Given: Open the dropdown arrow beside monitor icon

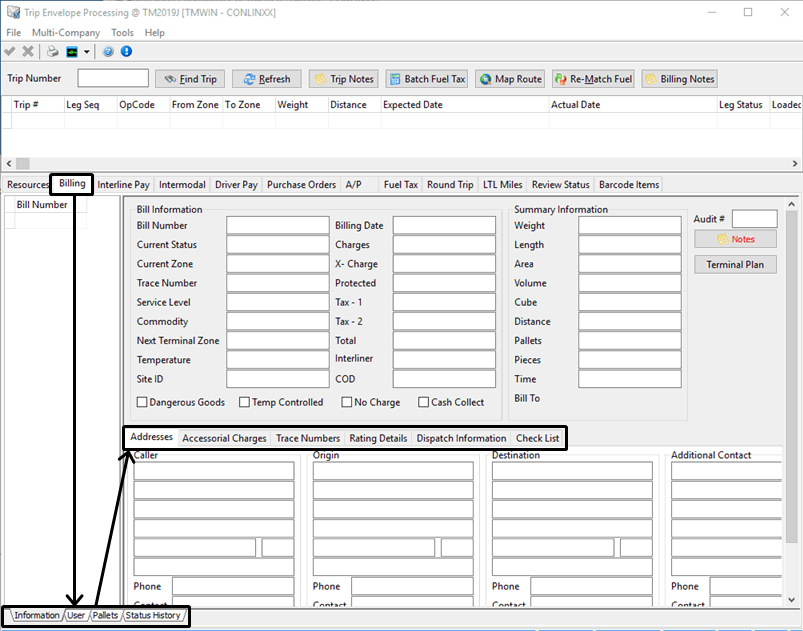Looking at the screenshot, I should [88, 52].
